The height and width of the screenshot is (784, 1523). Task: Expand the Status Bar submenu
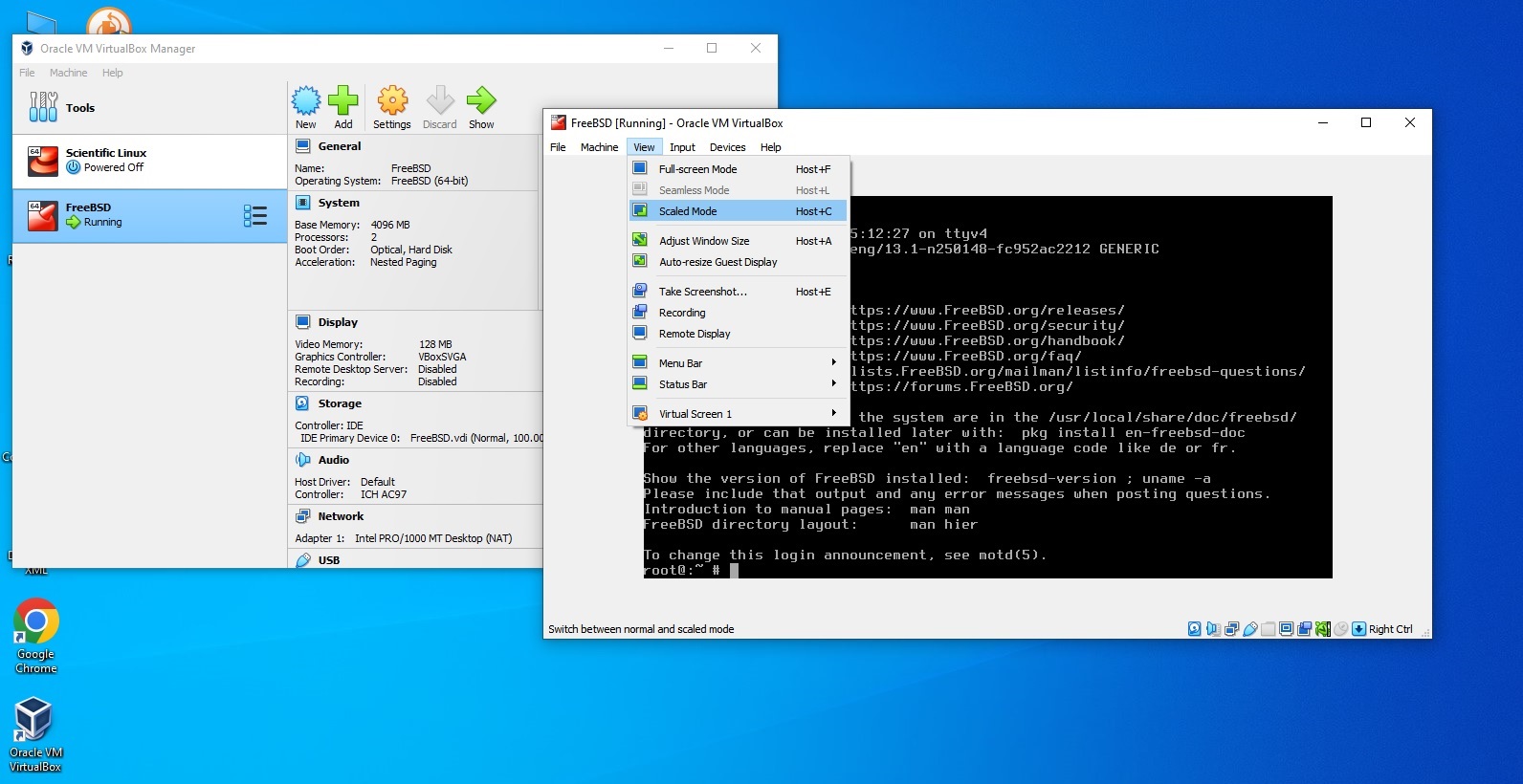pos(683,384)
